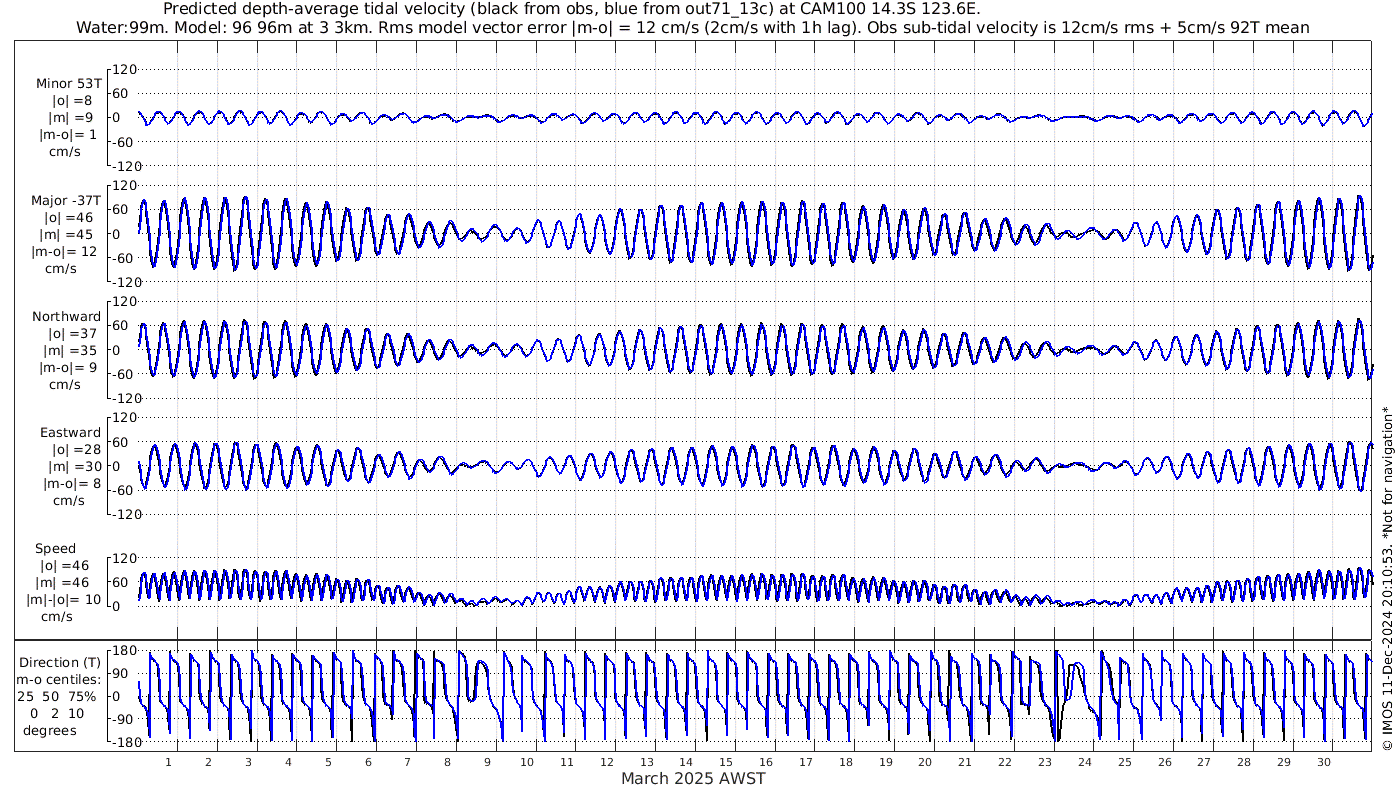Click the title line starting "Predicted depth-average tidal velocity"
Viewport: 1400px width, 800px height.
point(571,9)
